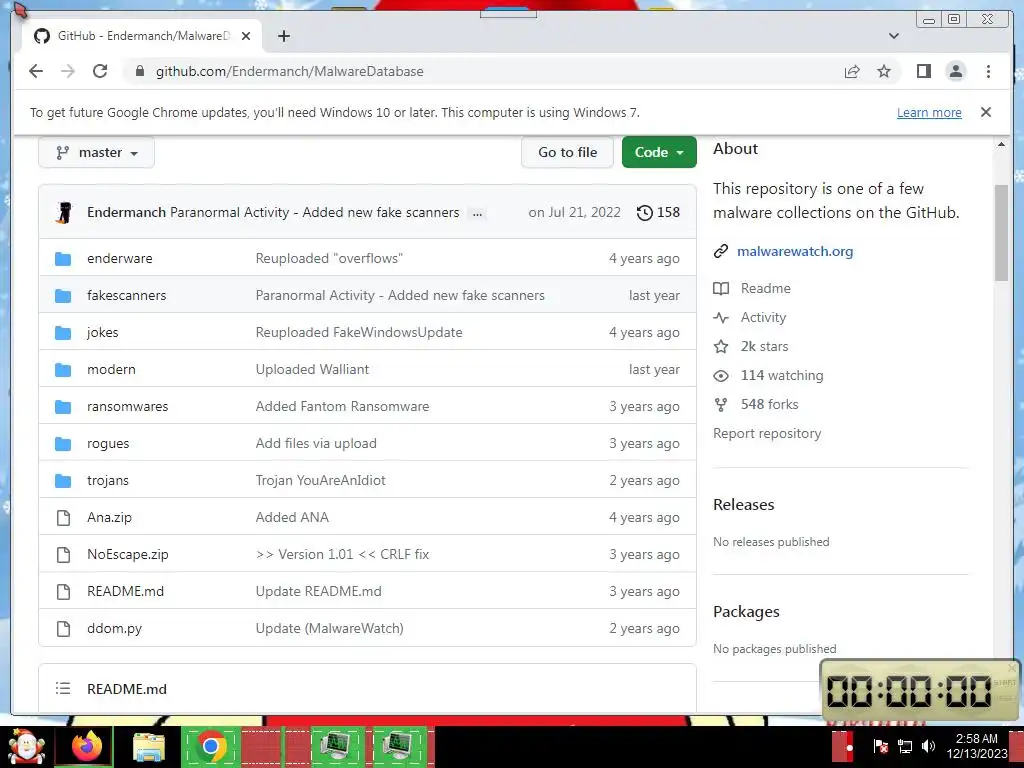Open the ddom.py file
This screenshot has width=1024, height=768.
coord(114,628)
